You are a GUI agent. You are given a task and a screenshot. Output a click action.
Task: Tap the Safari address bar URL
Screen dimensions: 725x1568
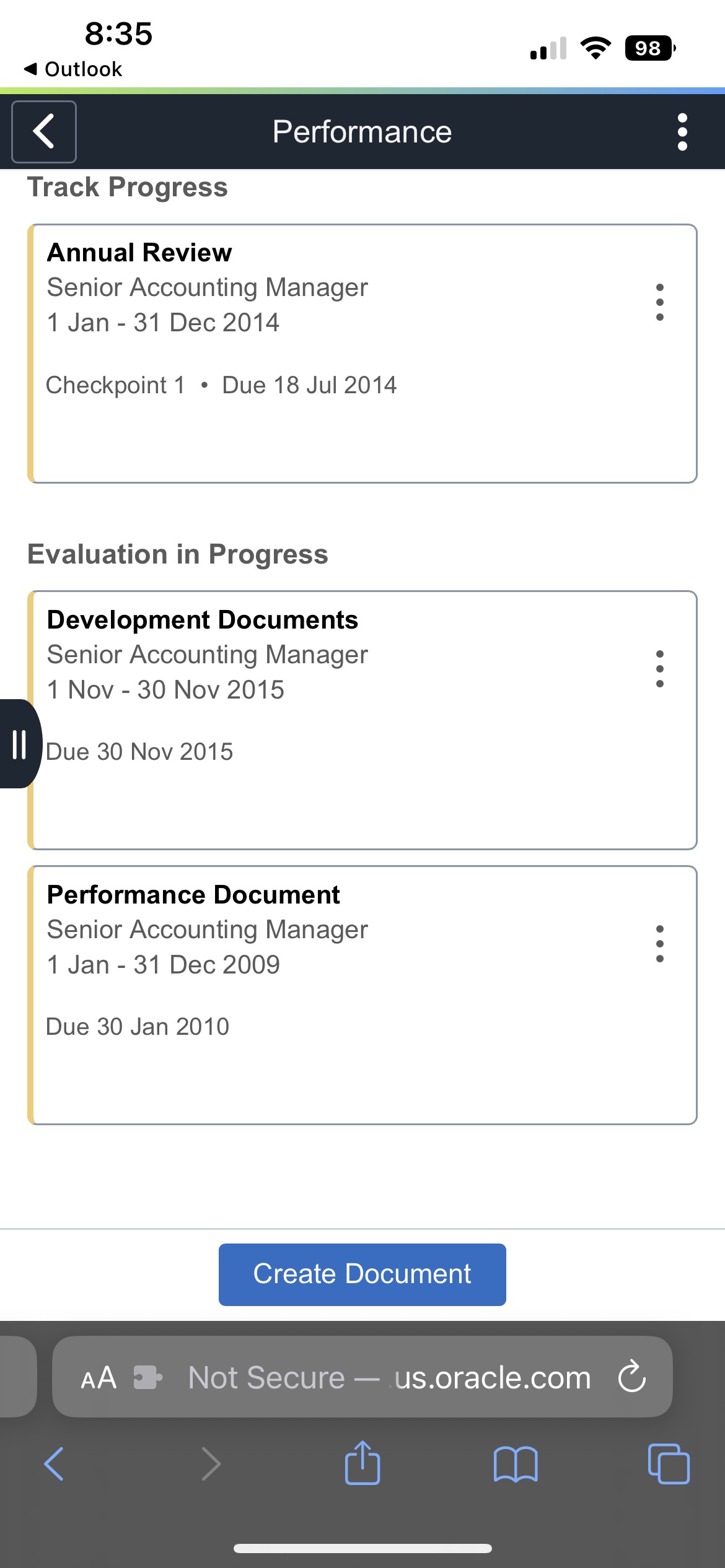click(x=390, y=1377)
